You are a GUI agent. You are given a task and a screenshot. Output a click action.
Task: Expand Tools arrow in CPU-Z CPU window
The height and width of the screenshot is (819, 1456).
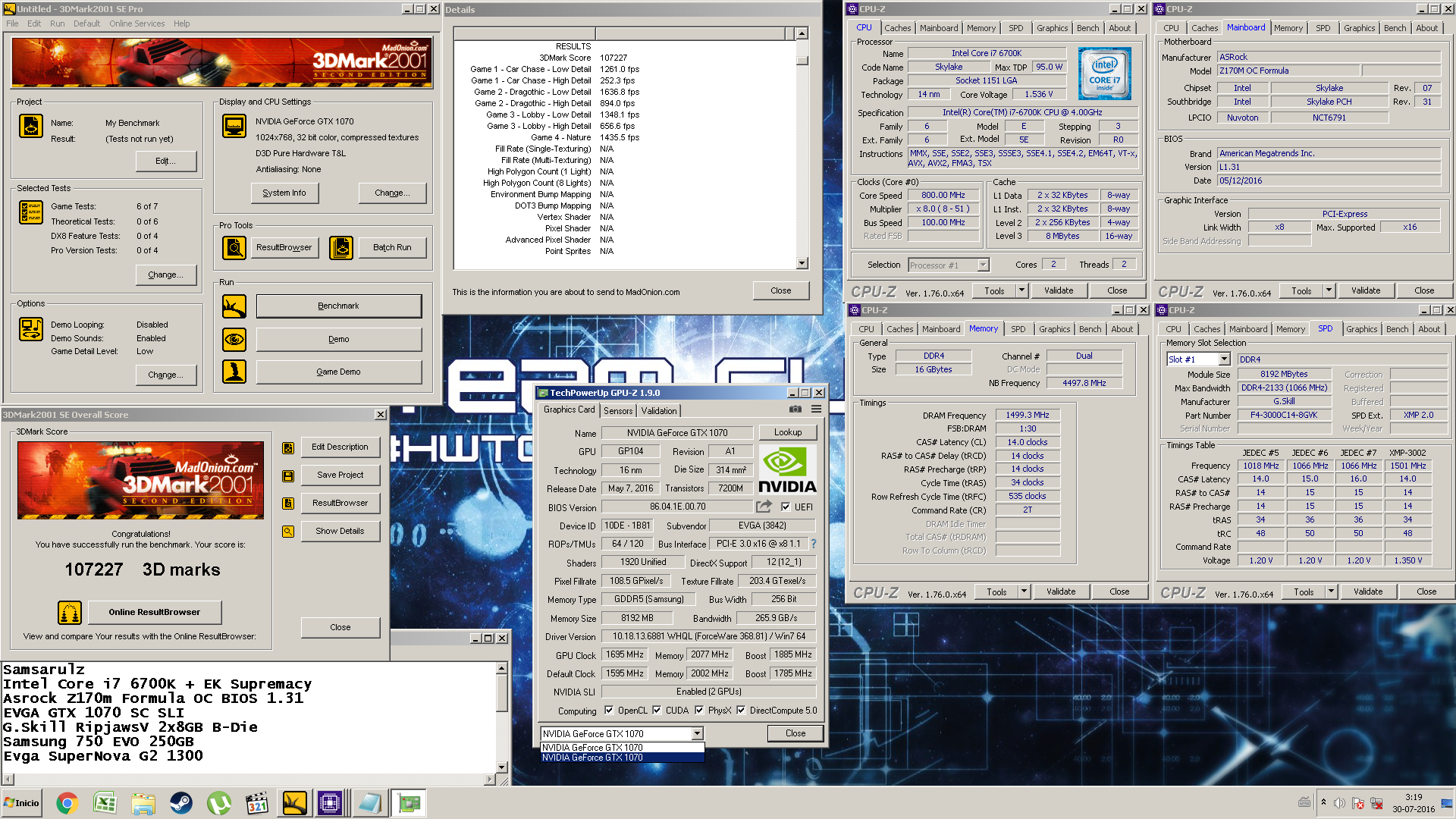[x=1021, y=290]
